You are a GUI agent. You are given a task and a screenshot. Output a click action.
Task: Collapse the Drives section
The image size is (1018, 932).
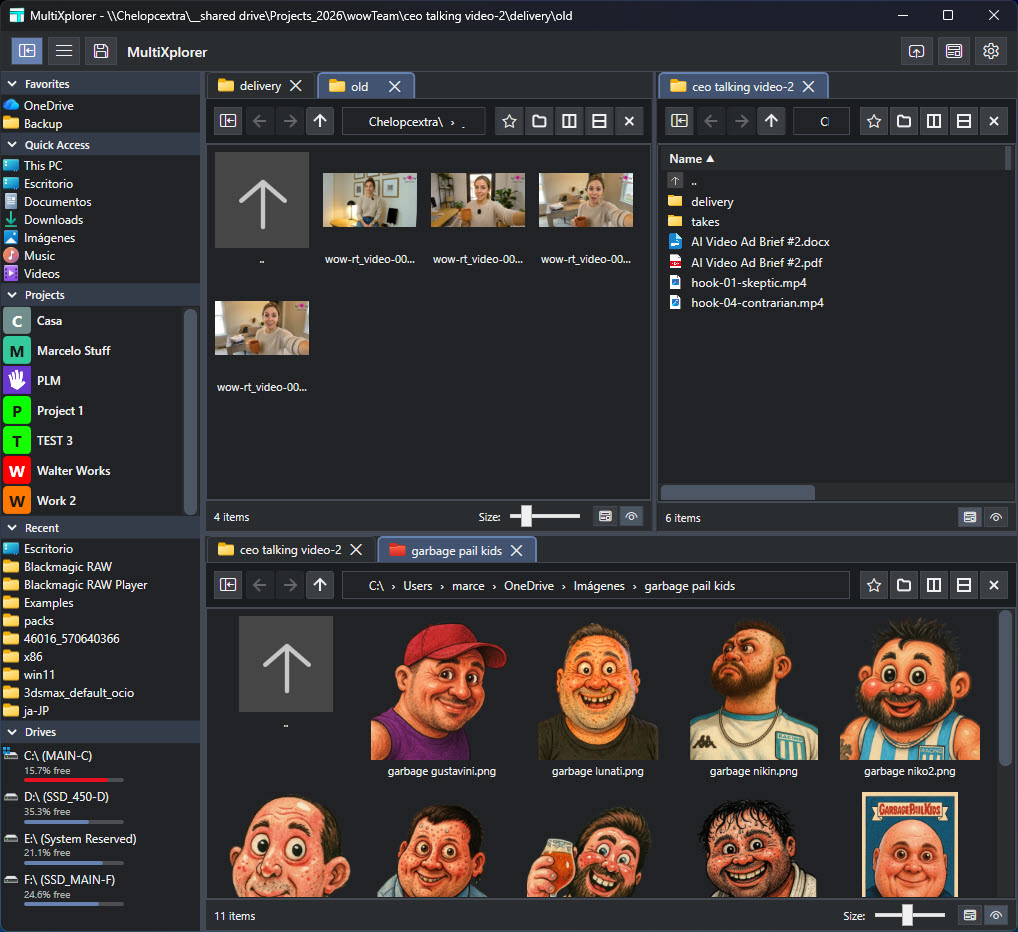click(12, 731)
